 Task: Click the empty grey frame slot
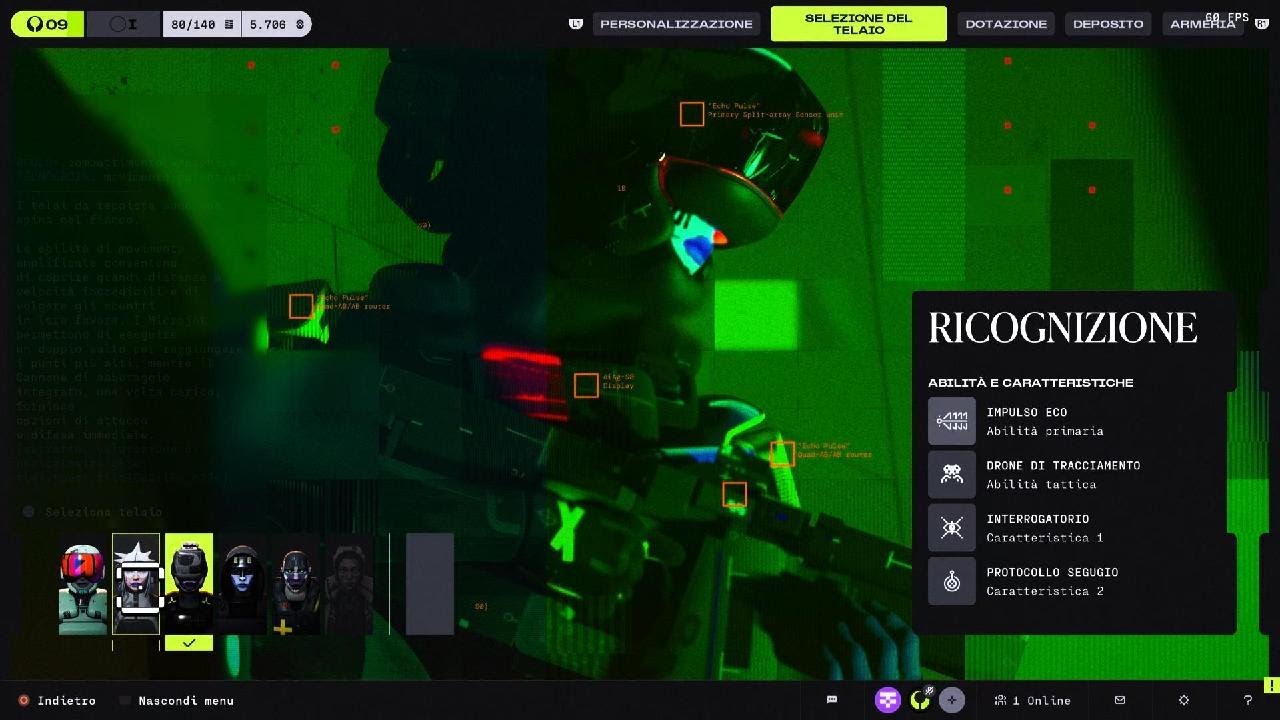[x=430, y=584]
